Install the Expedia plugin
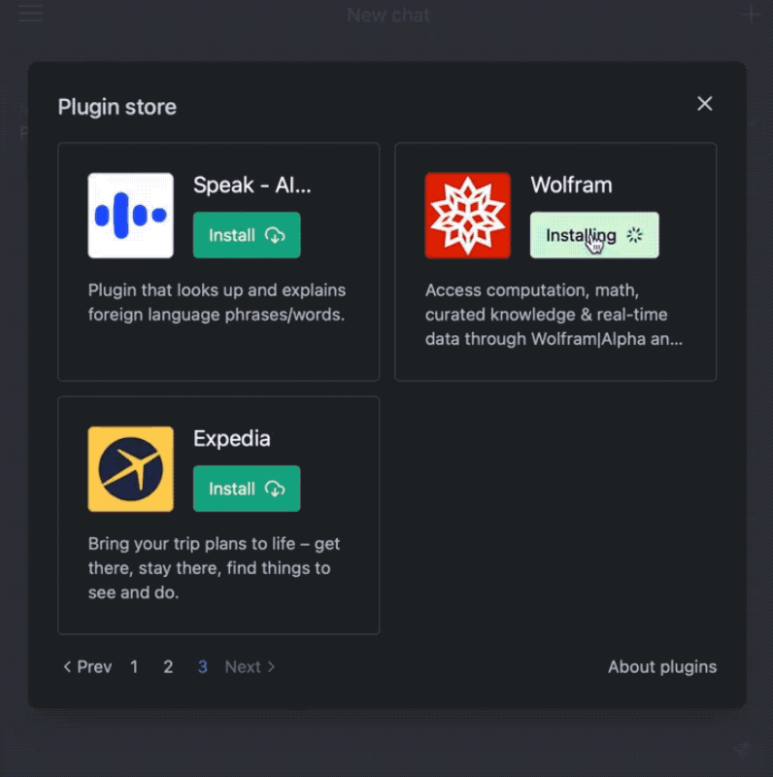 tap(246, 489)
